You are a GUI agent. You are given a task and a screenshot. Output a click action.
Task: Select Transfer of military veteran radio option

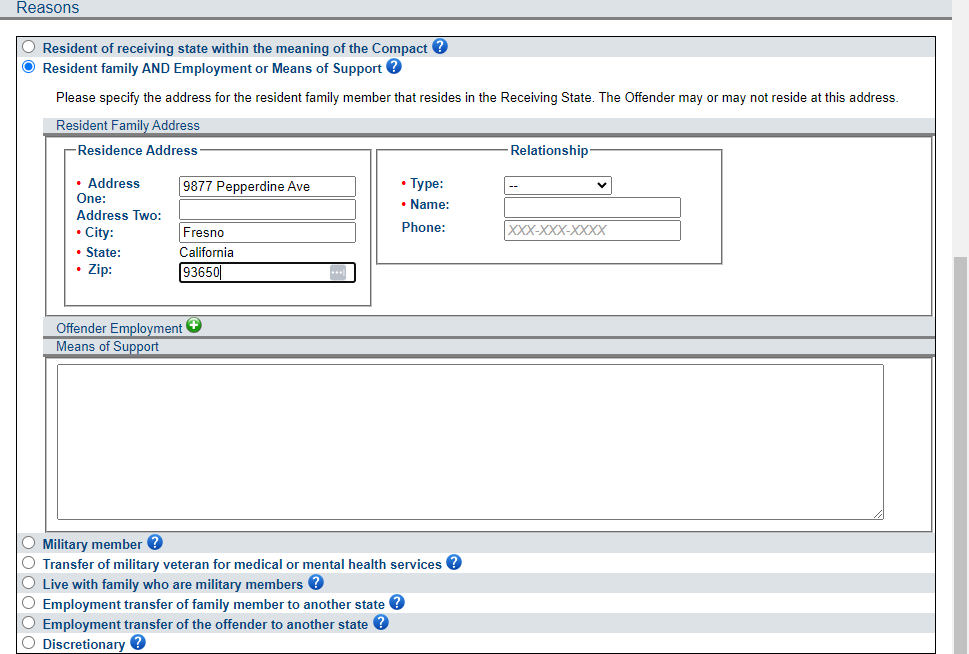click(x=28, y=563)
